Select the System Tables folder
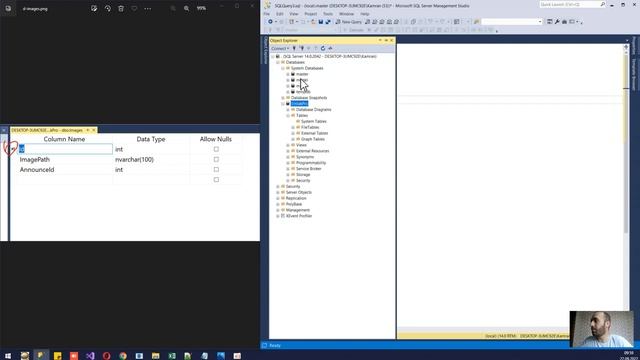This screenshot has height=360, width=640. click(x=313, y=122)
